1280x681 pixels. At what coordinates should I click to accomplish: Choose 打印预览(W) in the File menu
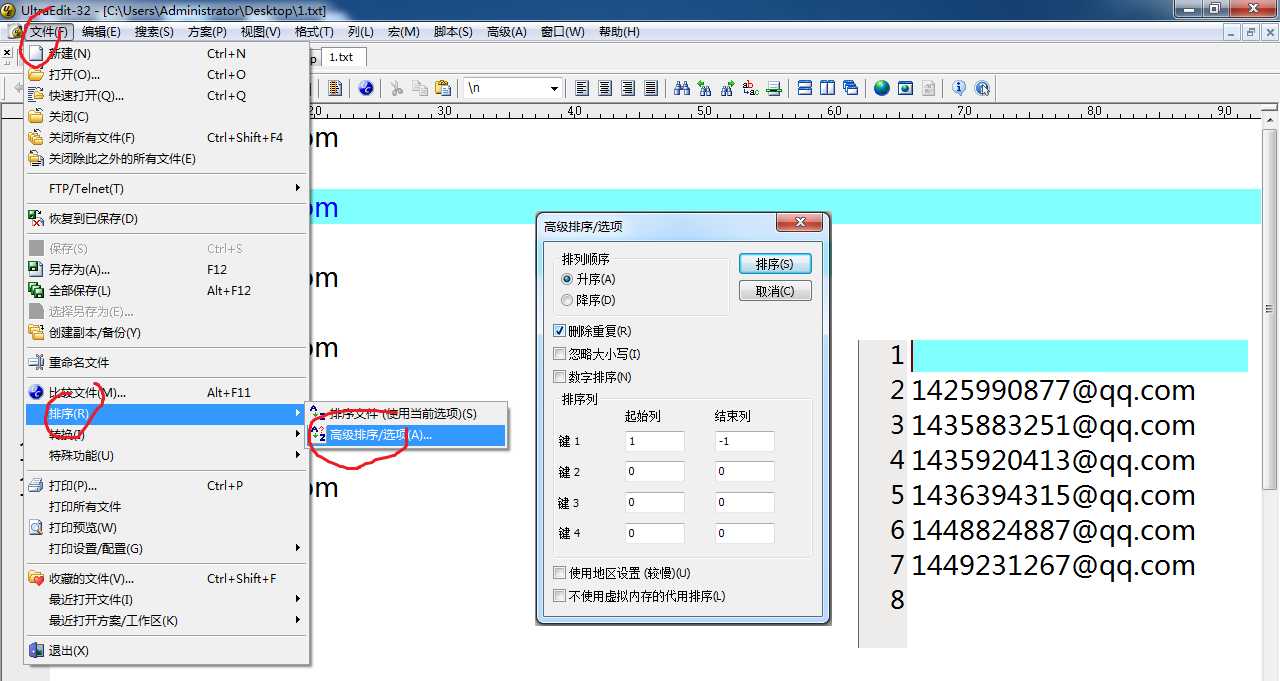pos(168,528)
